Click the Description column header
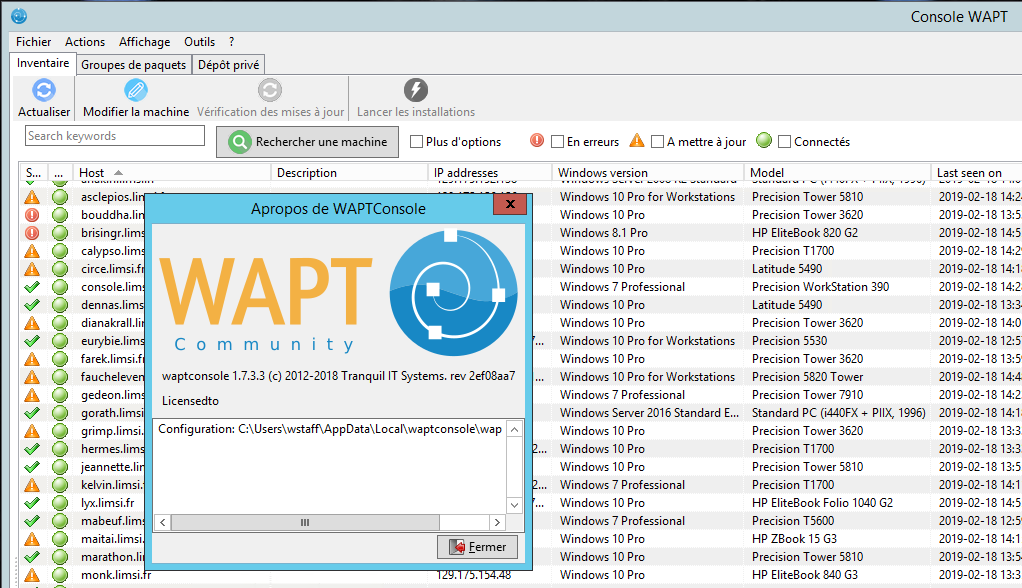This screenshot has height=588, width=1022. point(349,173)
